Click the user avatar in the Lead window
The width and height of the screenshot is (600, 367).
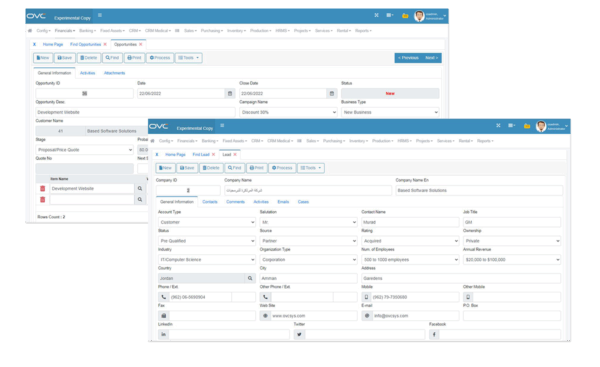(x=541, y=126)
